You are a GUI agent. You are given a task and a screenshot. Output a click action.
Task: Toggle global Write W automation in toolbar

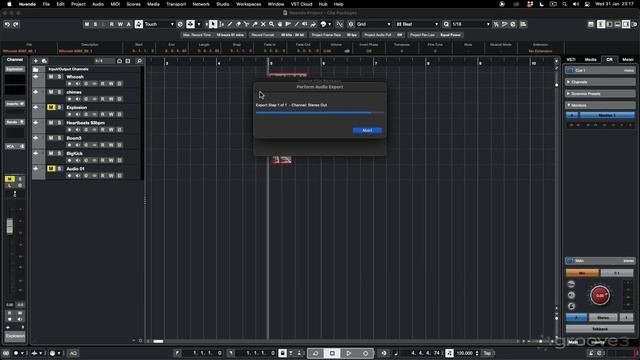tap(120, 24)
